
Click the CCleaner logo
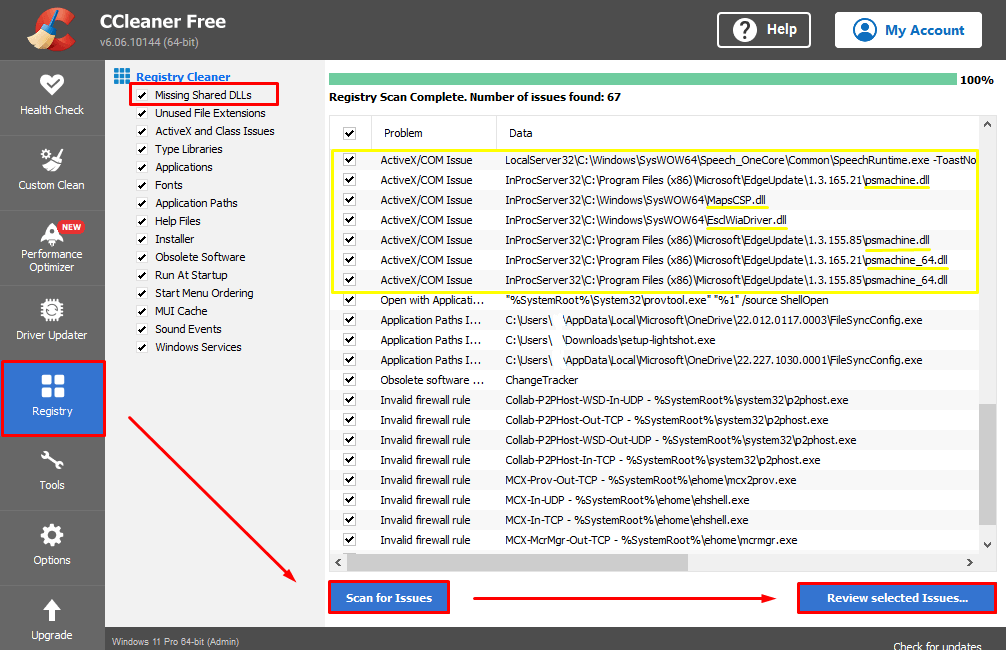51,30
